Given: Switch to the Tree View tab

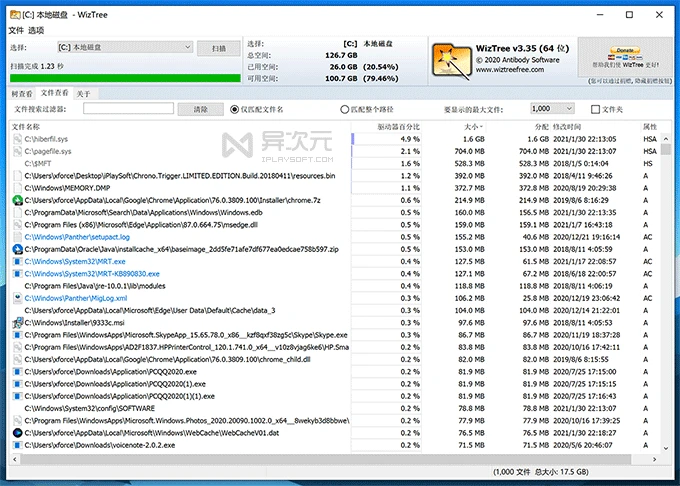Looking at the screenshot, I should click(22, 94).
